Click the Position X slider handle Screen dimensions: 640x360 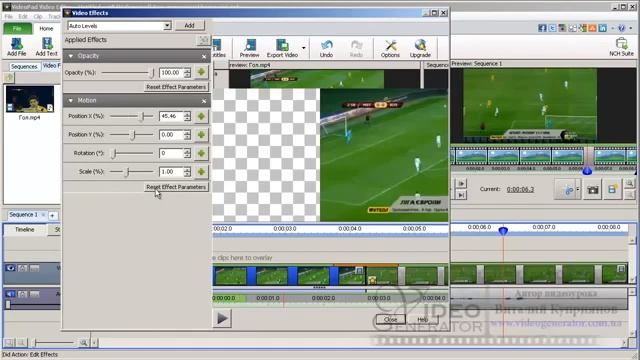(x=142, y=116)
